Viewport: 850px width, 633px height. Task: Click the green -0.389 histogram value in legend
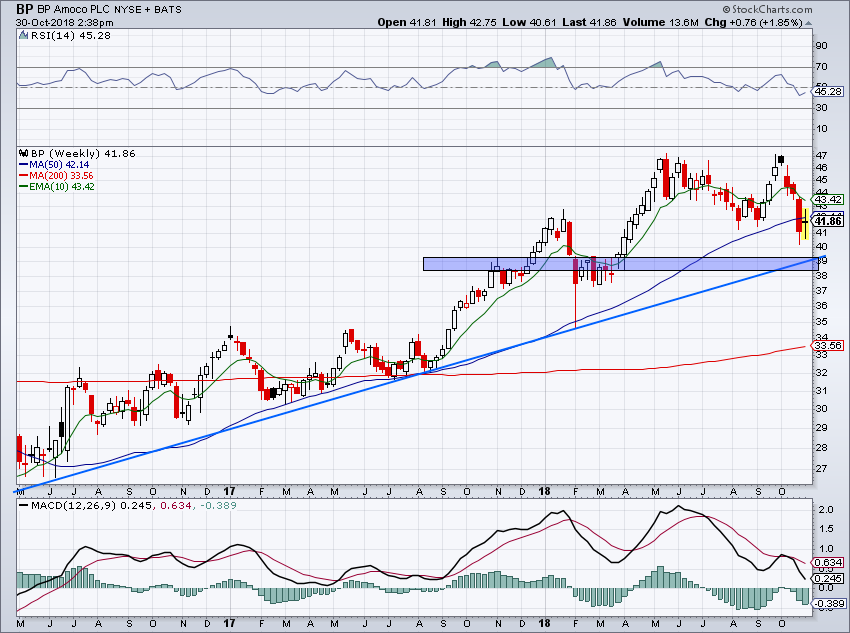[x=218, y=505]
